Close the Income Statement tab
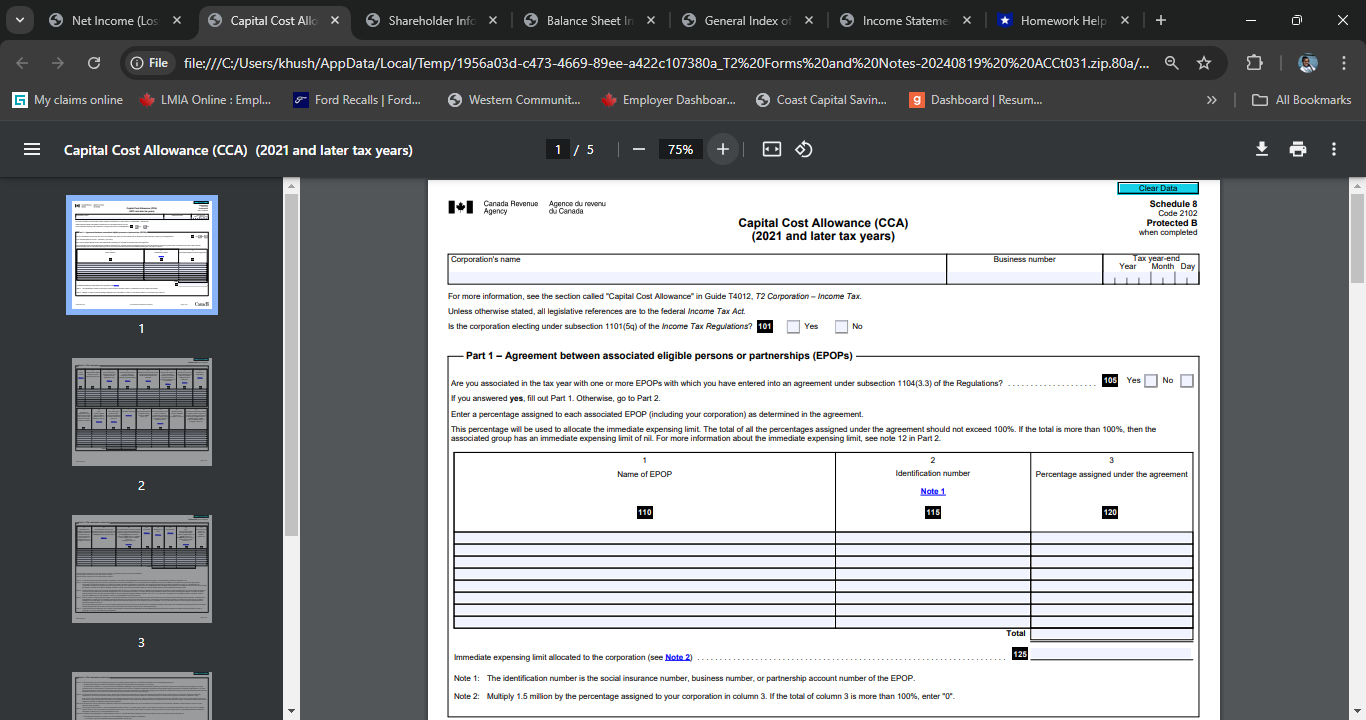1366x720 pixels. tap(967, 20)
